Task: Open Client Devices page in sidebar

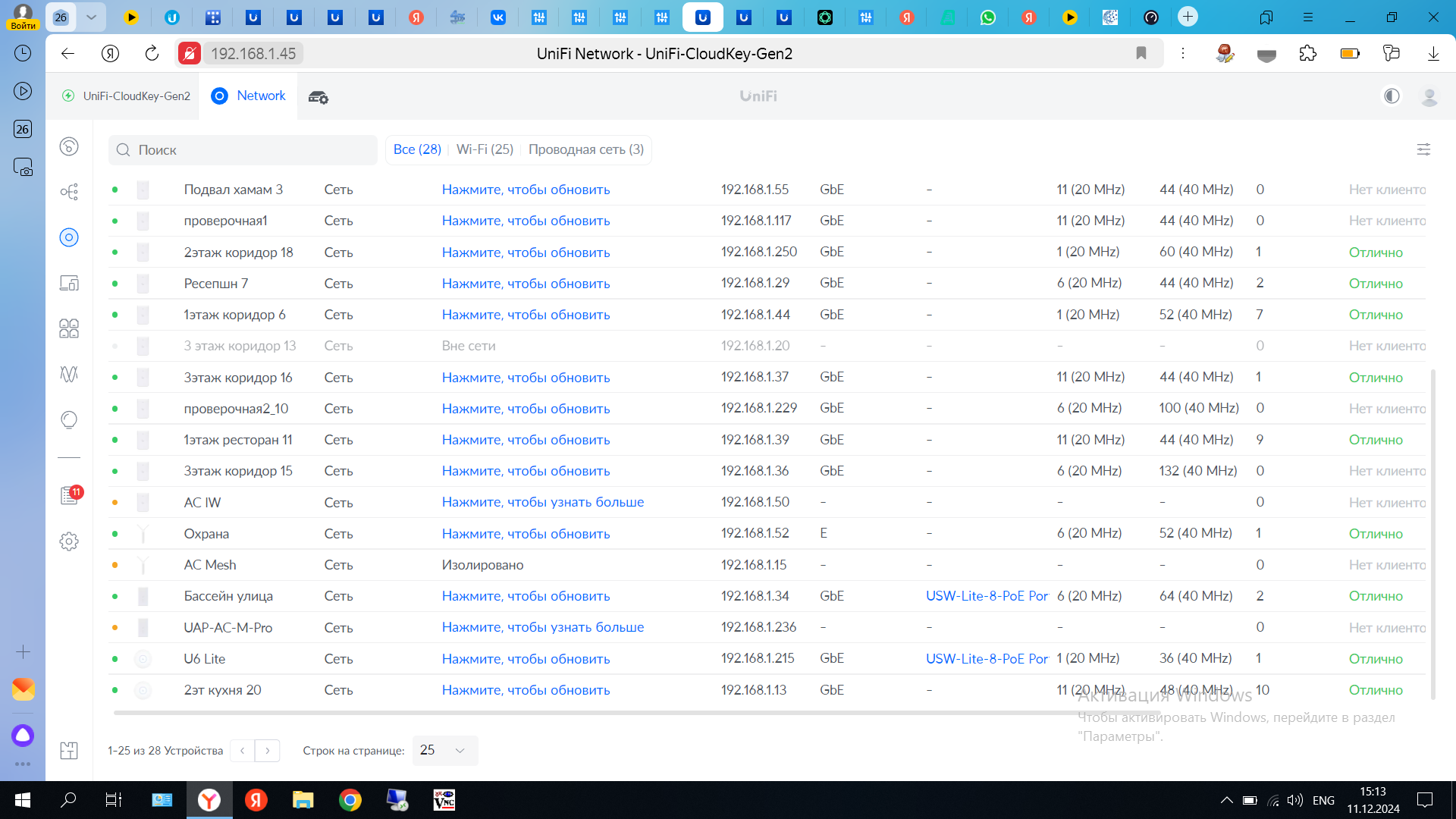Action: 69,283
